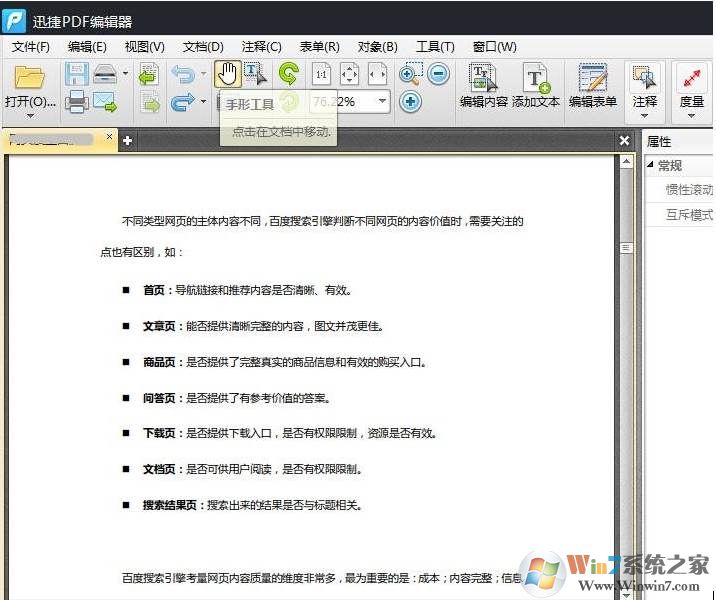Open the File (文件) menu
The image size is (716, 600).
[30, 47]
